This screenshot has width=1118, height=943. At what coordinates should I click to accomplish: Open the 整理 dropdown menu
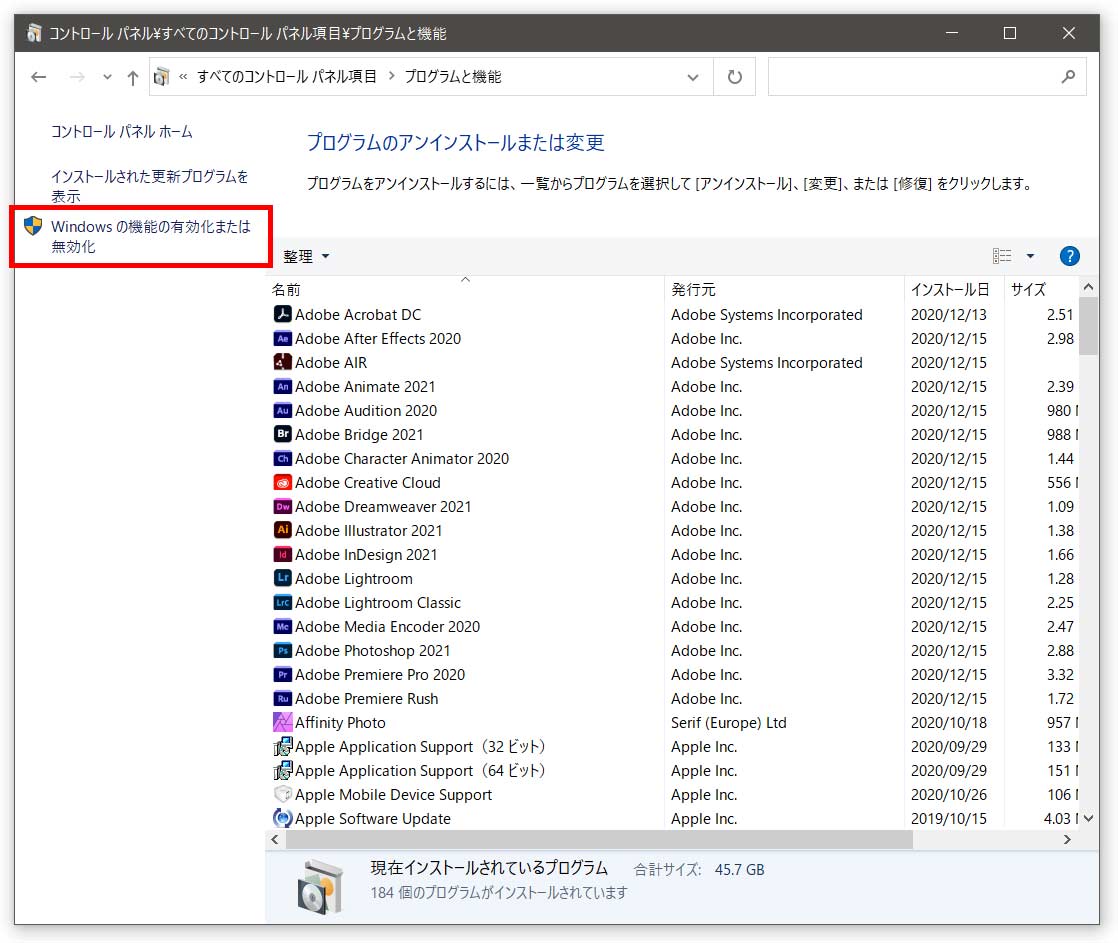(x=307, y=256)
